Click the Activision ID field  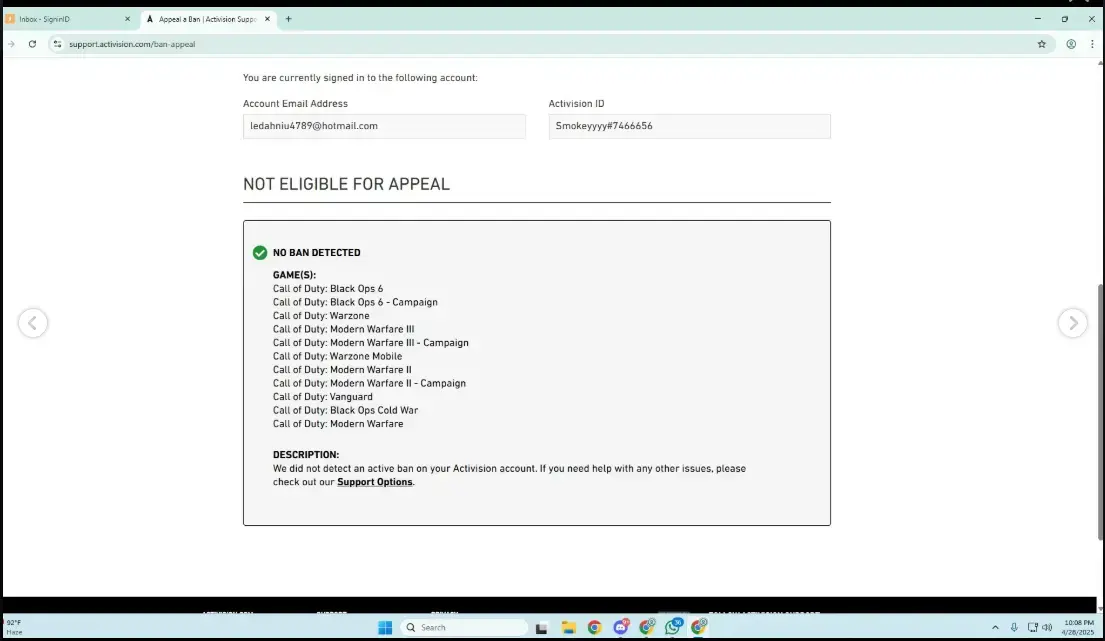click(x=689, y=126)
